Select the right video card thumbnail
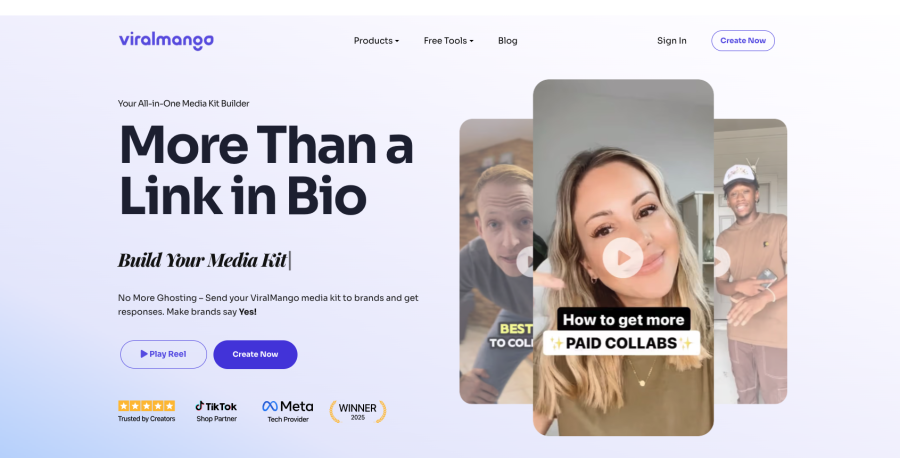Viewport: 900px width, 458px height. coord(750,261)
